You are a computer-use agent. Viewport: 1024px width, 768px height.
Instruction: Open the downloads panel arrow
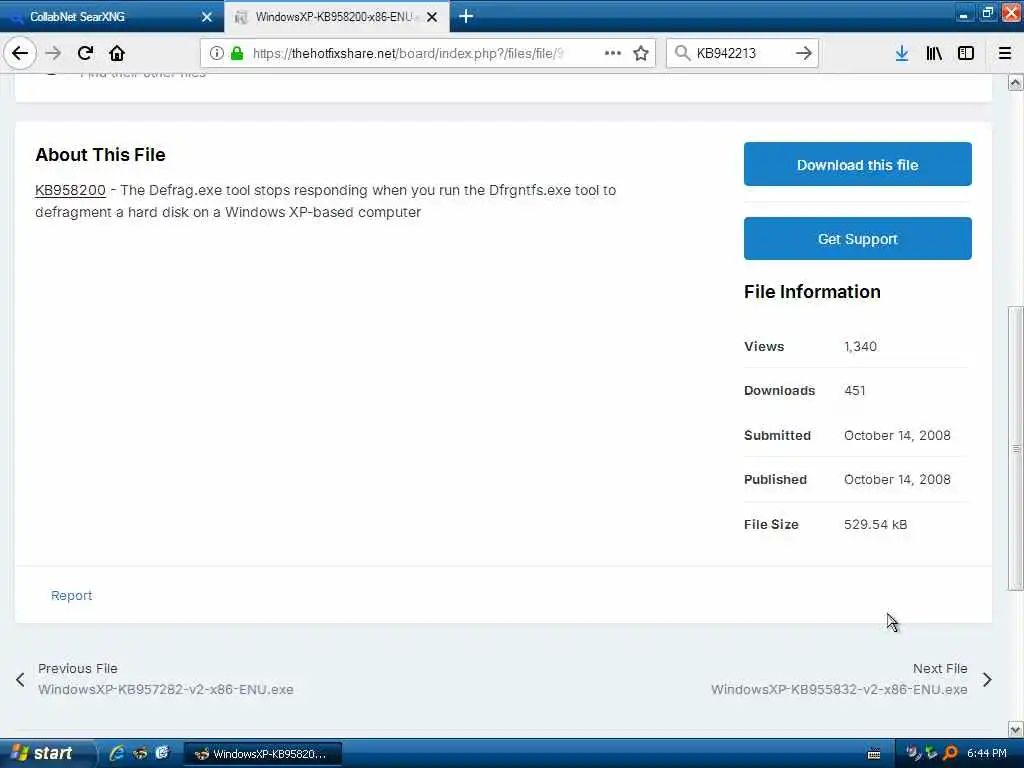click(x=902, y=53)
